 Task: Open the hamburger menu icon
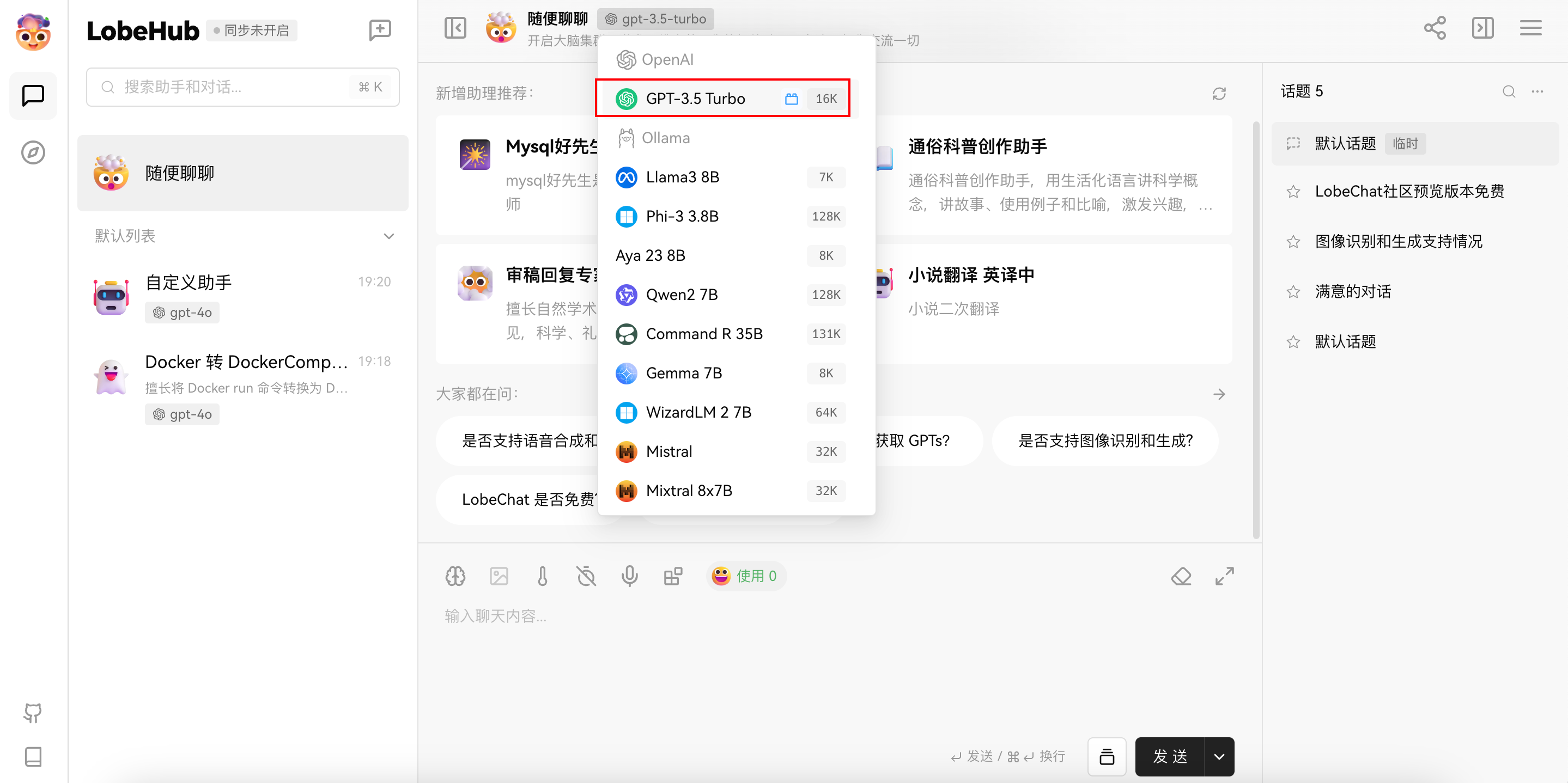tap(1530, 28)
